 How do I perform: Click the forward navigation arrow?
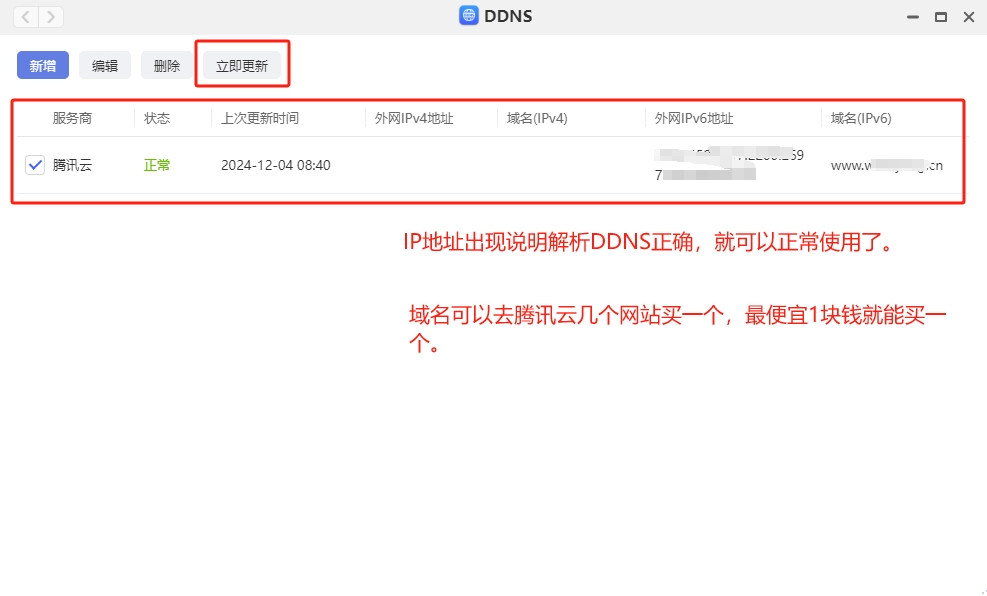(50, 16)
